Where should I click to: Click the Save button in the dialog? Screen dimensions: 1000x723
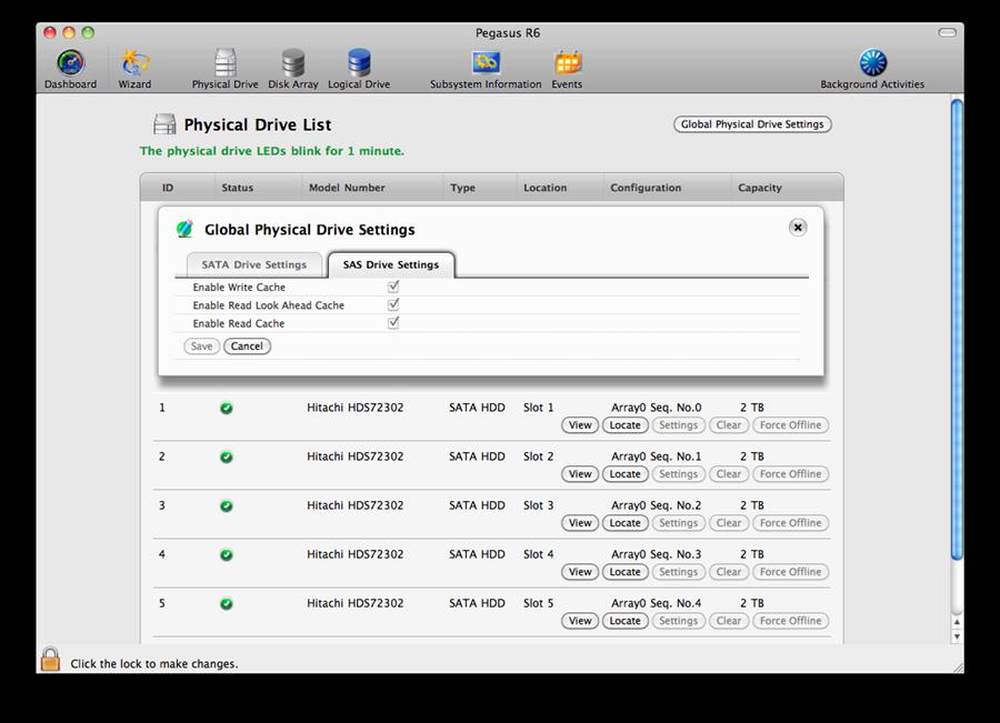(202, 346)
